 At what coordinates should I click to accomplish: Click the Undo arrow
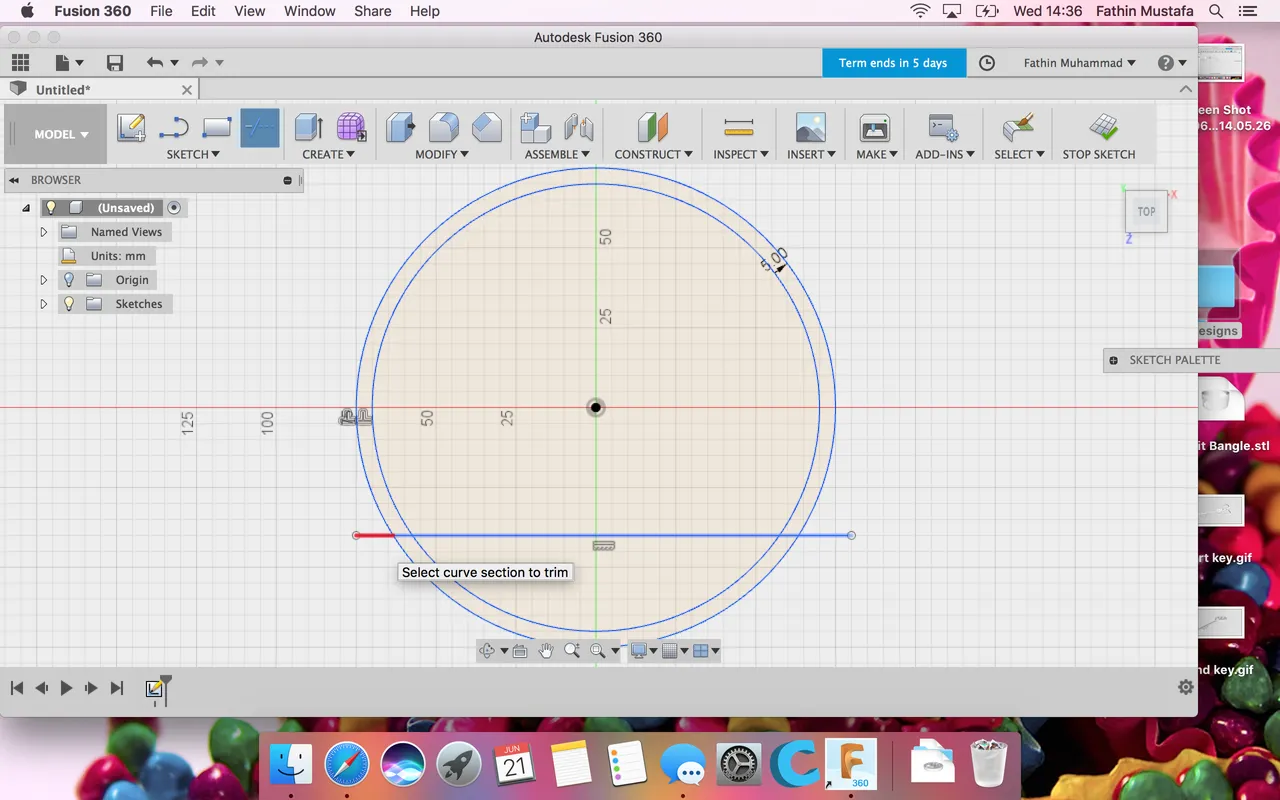click(154, 63)
